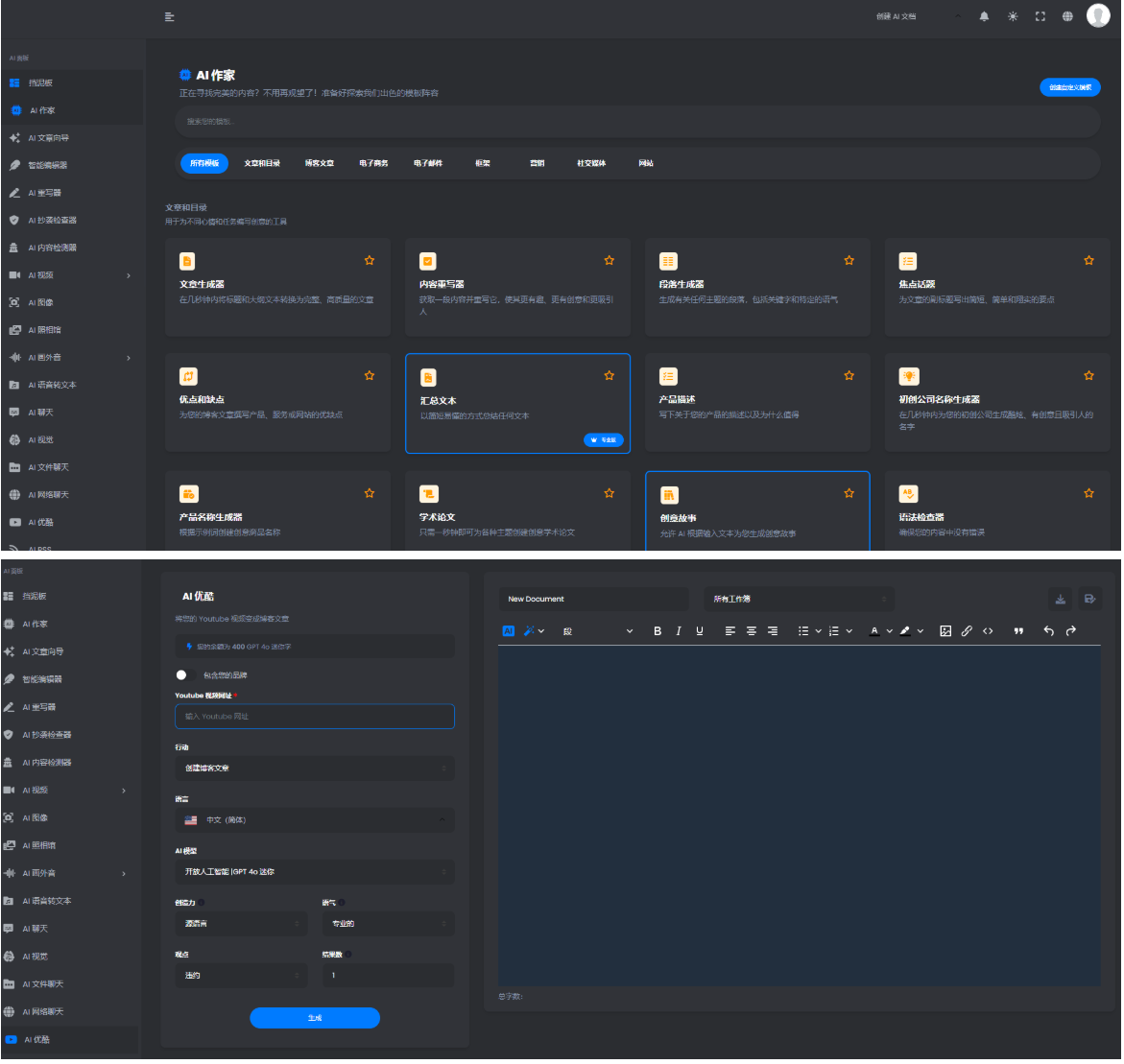Click the blue button beside the AI 作家 heading
Screen dimensions: 1124x1064
pos(1069,87)
